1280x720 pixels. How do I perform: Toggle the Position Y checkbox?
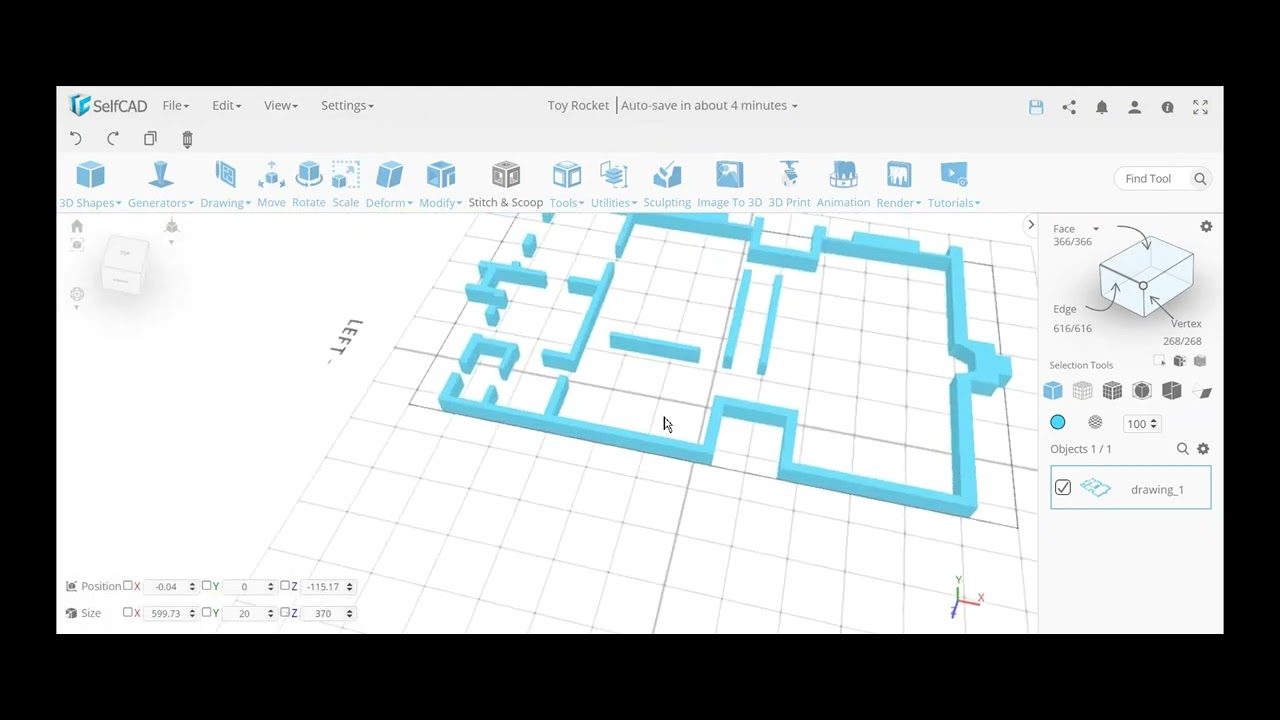point(206,586)
